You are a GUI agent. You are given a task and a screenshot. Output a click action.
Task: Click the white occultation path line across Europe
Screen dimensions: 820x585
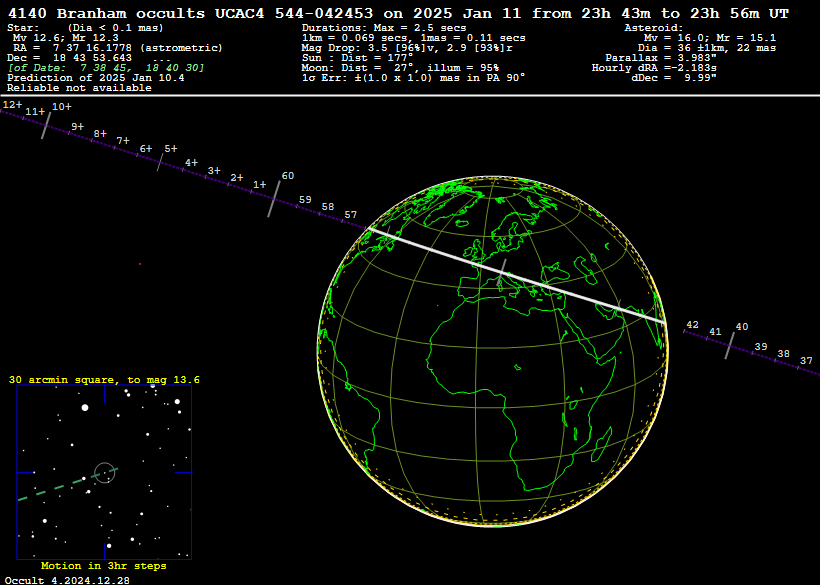point(517,276)
